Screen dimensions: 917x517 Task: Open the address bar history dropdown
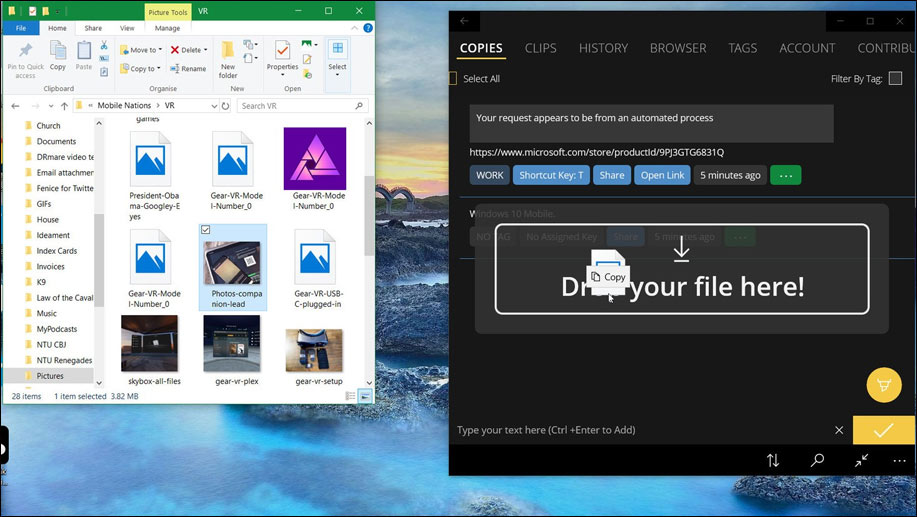214,106
